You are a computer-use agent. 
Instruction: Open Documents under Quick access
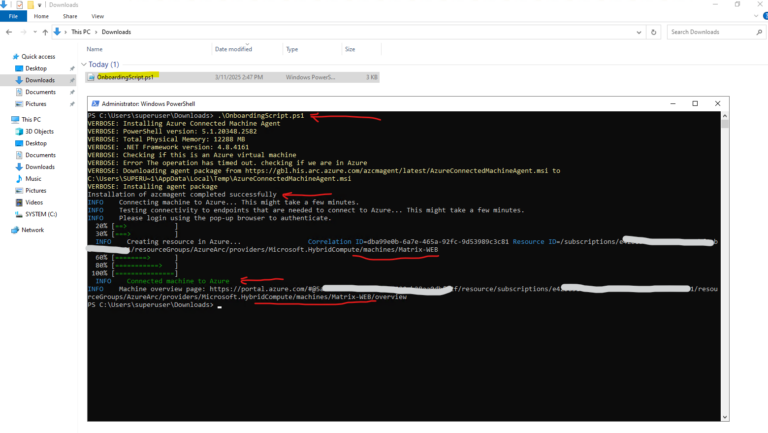(x=40, y=92)
